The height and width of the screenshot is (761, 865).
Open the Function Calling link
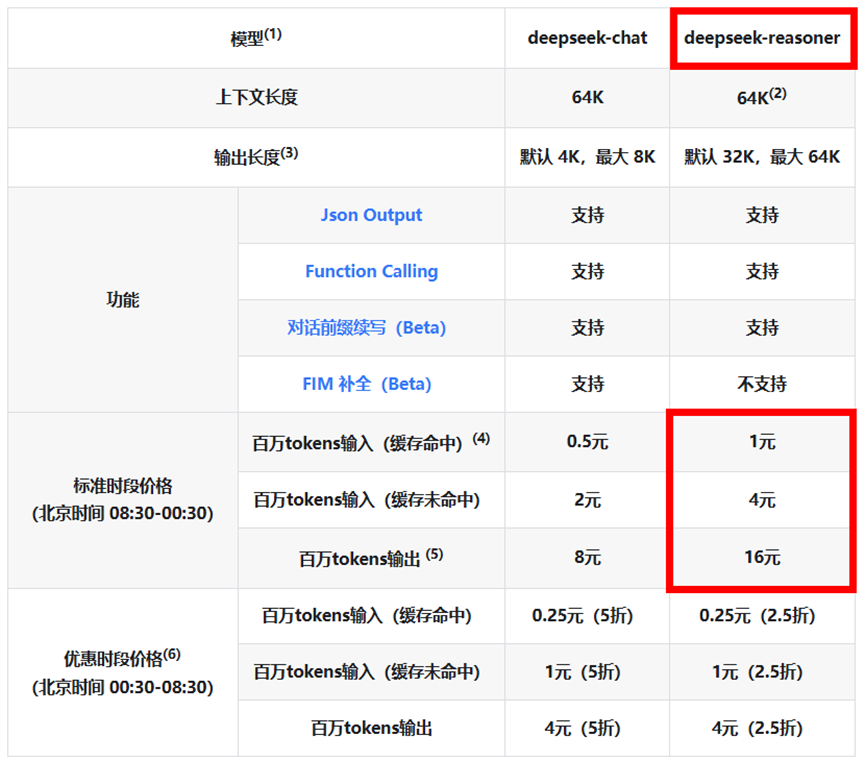tap(371, 272)
